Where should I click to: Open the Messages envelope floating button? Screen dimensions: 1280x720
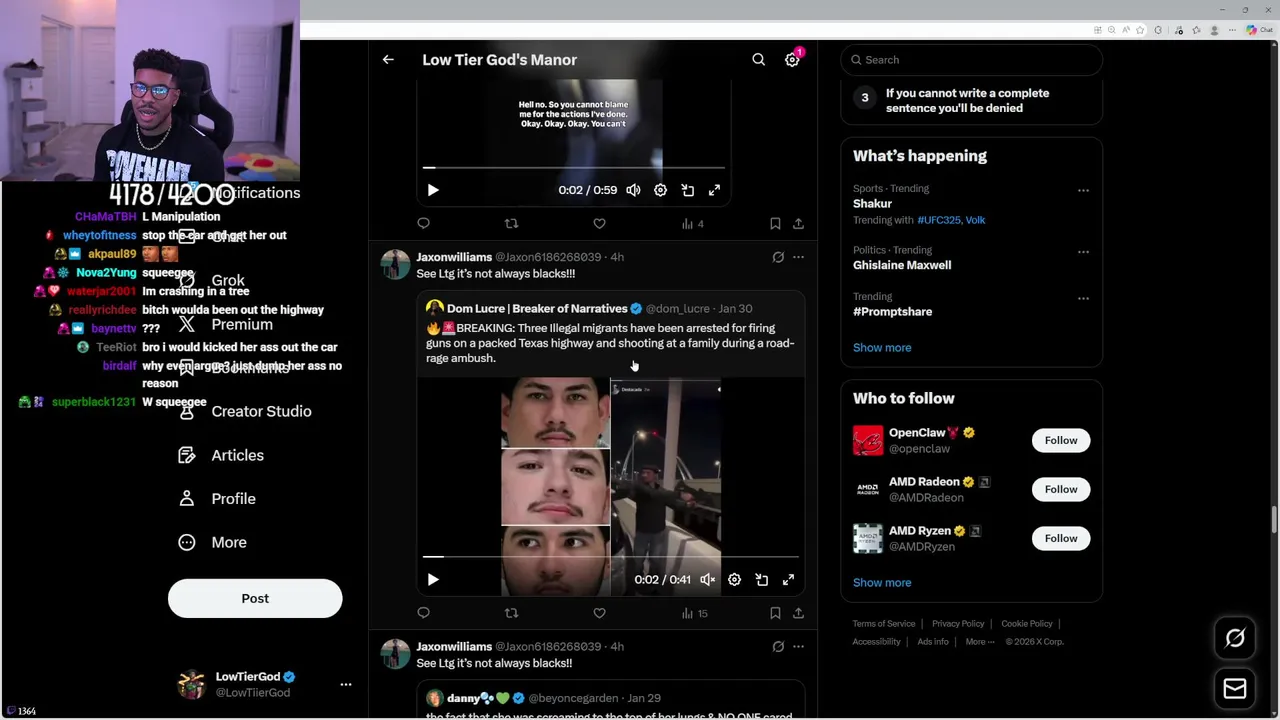pos(1235,688)
